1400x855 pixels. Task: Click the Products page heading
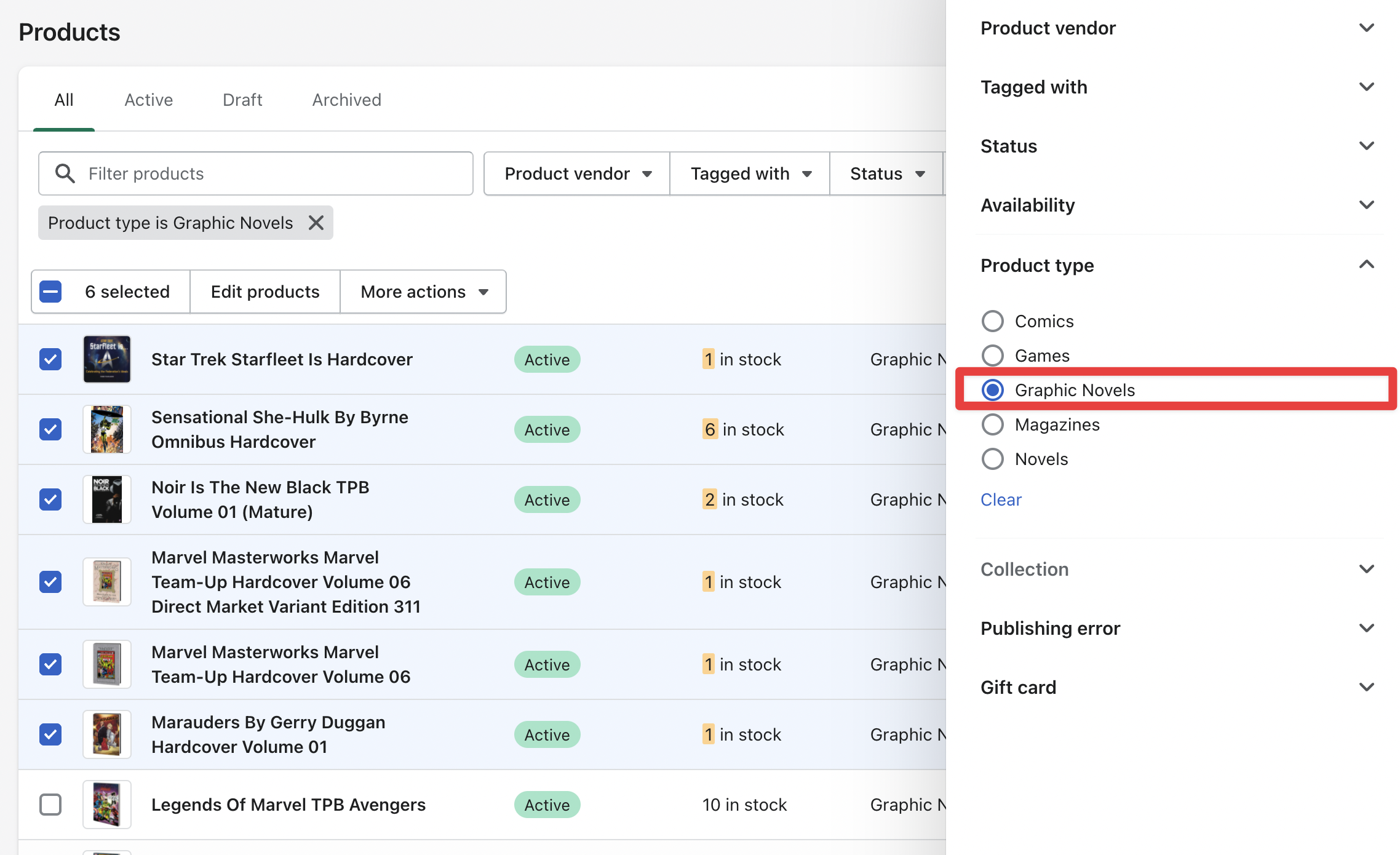70,32
